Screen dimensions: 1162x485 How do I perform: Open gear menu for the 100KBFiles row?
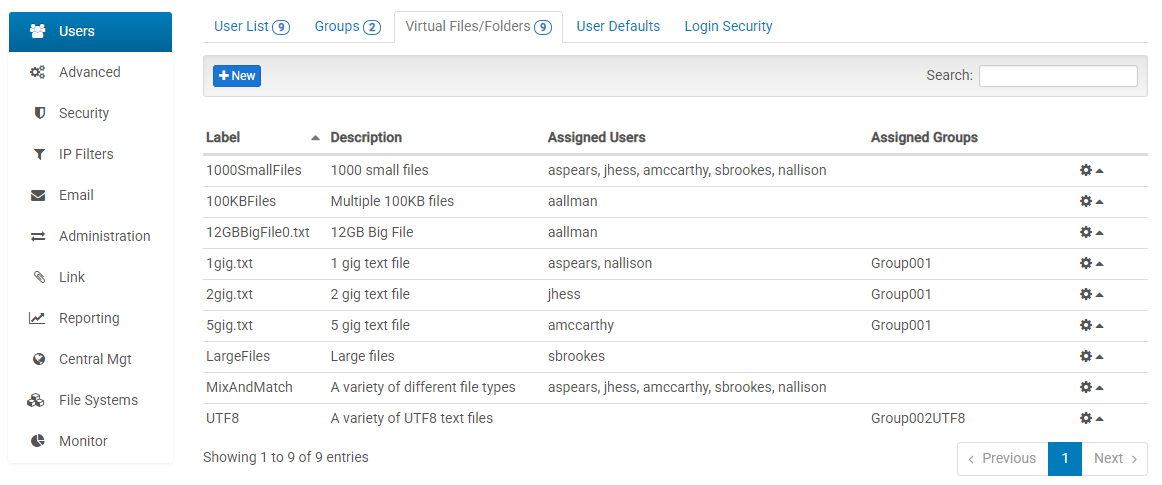1091,202
